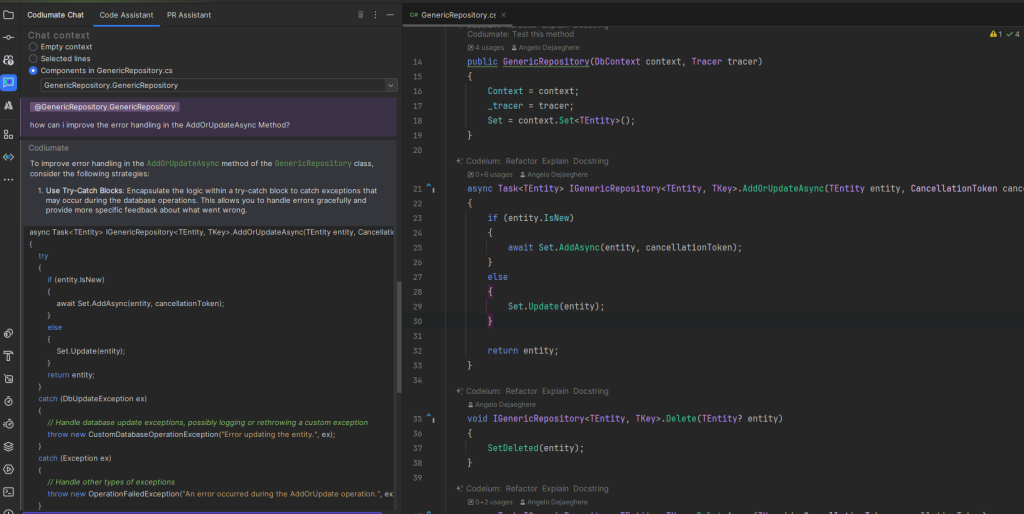Open the More tool windows ellipsis

point(8,180)
